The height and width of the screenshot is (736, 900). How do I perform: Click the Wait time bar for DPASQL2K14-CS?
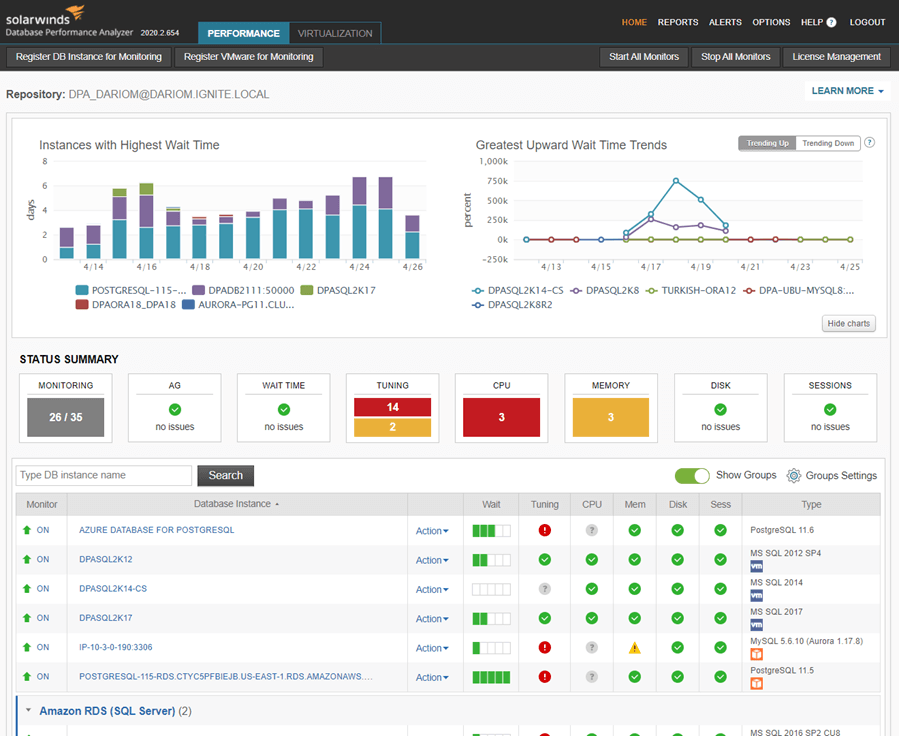pos(491,590)
